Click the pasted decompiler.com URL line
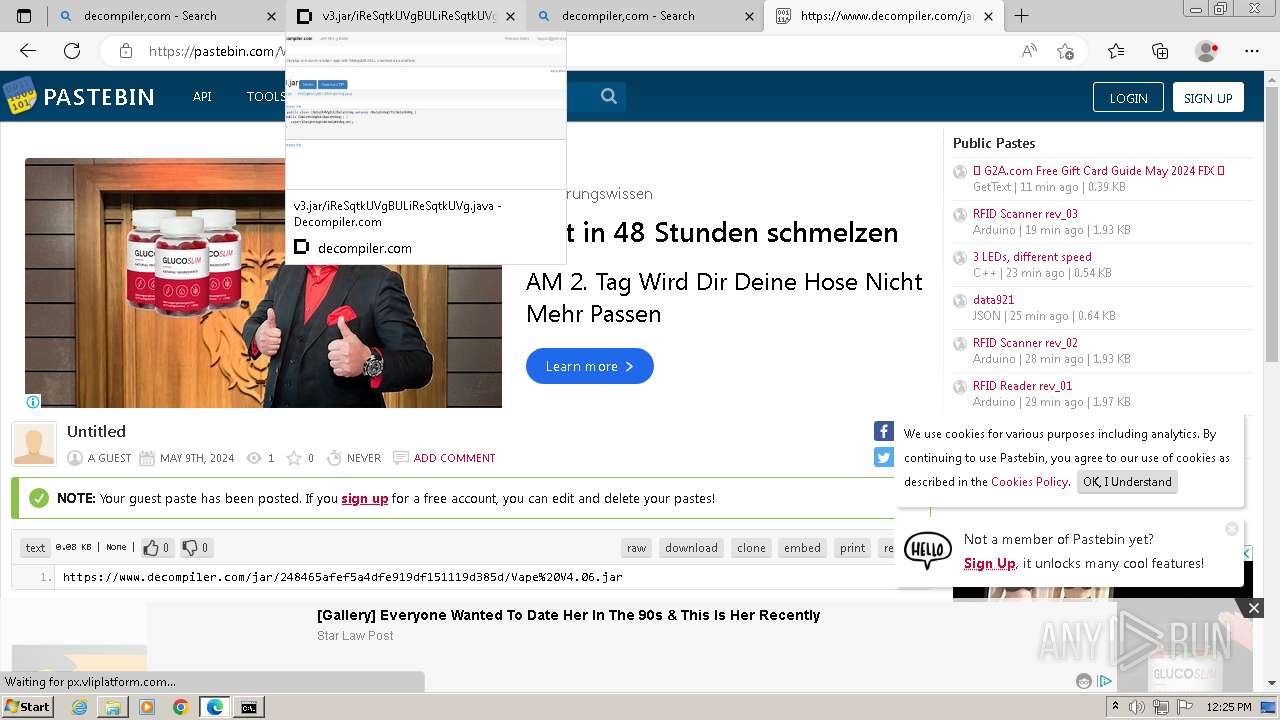Viewport: 1280px width, 720px height. click(x=343, y=577)
